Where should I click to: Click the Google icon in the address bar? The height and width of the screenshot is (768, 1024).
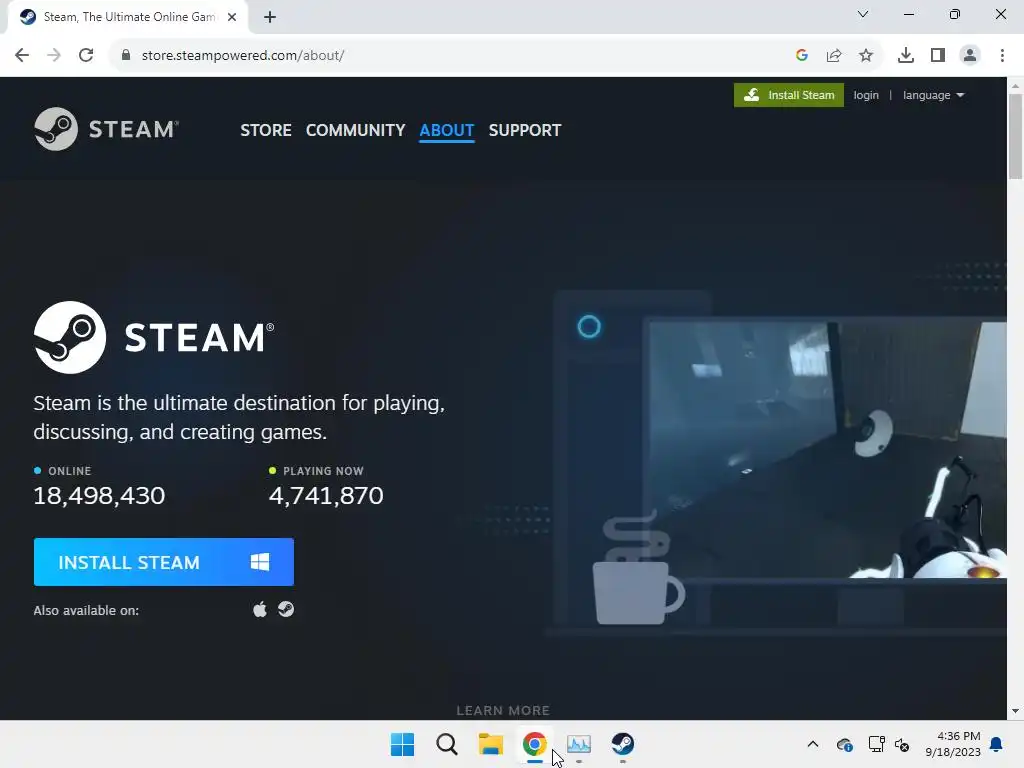802,56
